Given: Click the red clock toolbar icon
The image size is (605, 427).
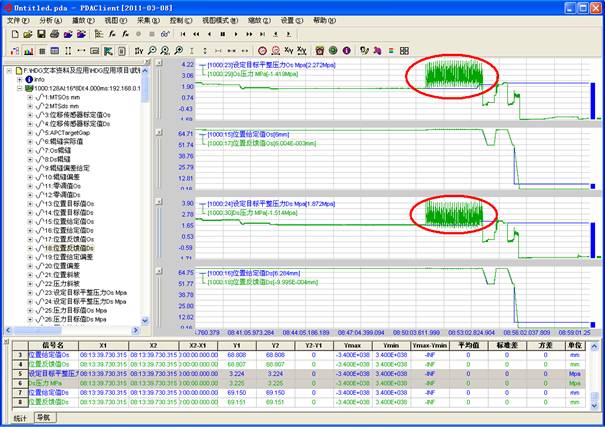Looking at the screenshot, I should (262, 50).
